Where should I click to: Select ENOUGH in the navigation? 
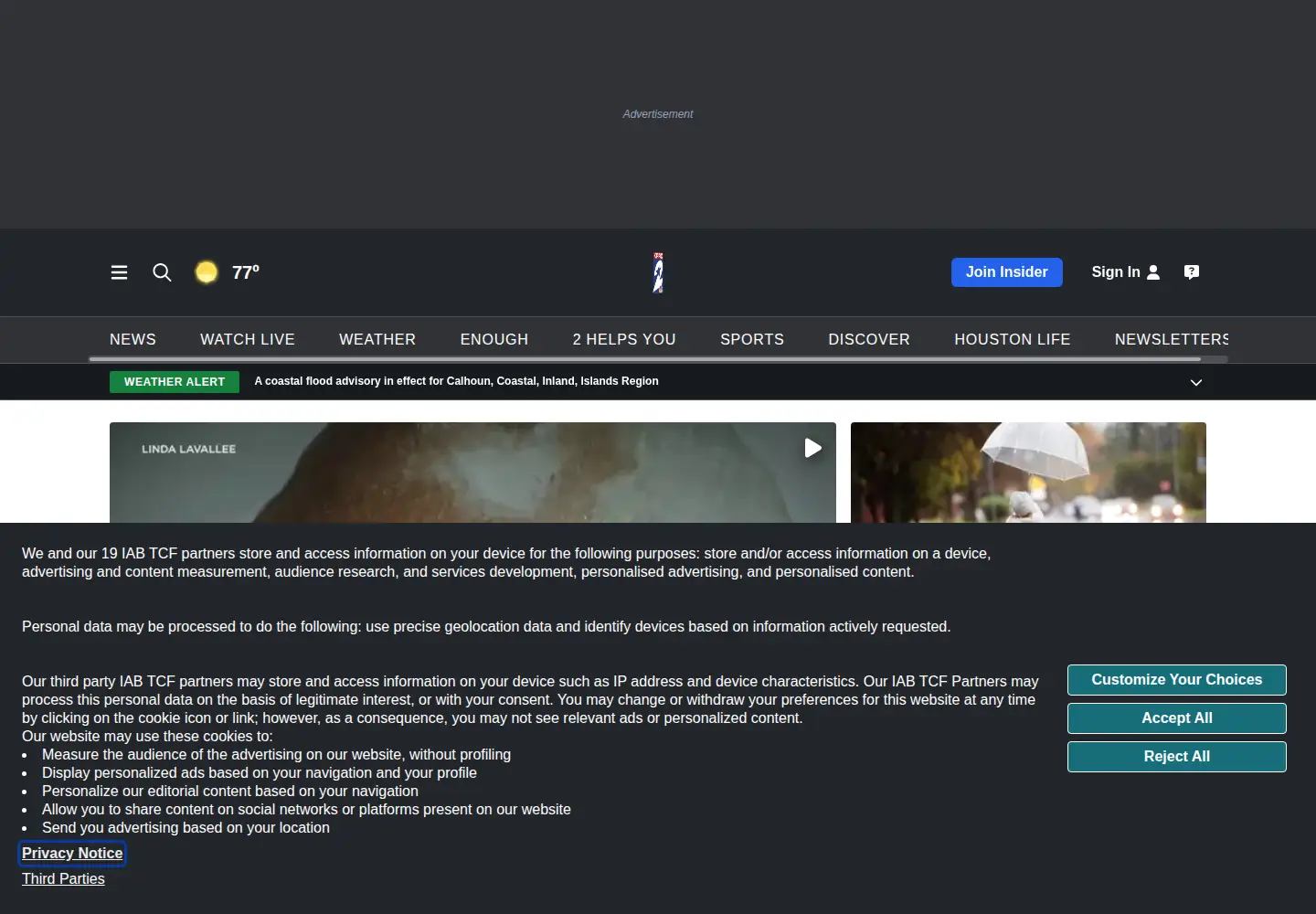pos(494,339)
